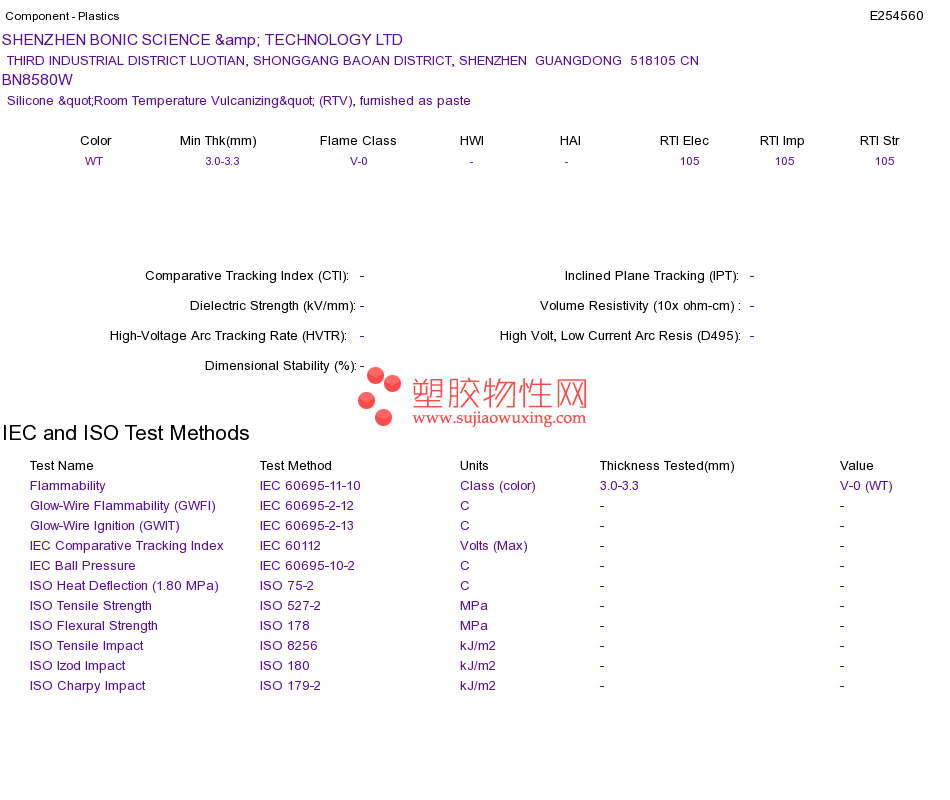Click test method ISO 527-2
Viewport: 950px width, 800px height.
290,606
